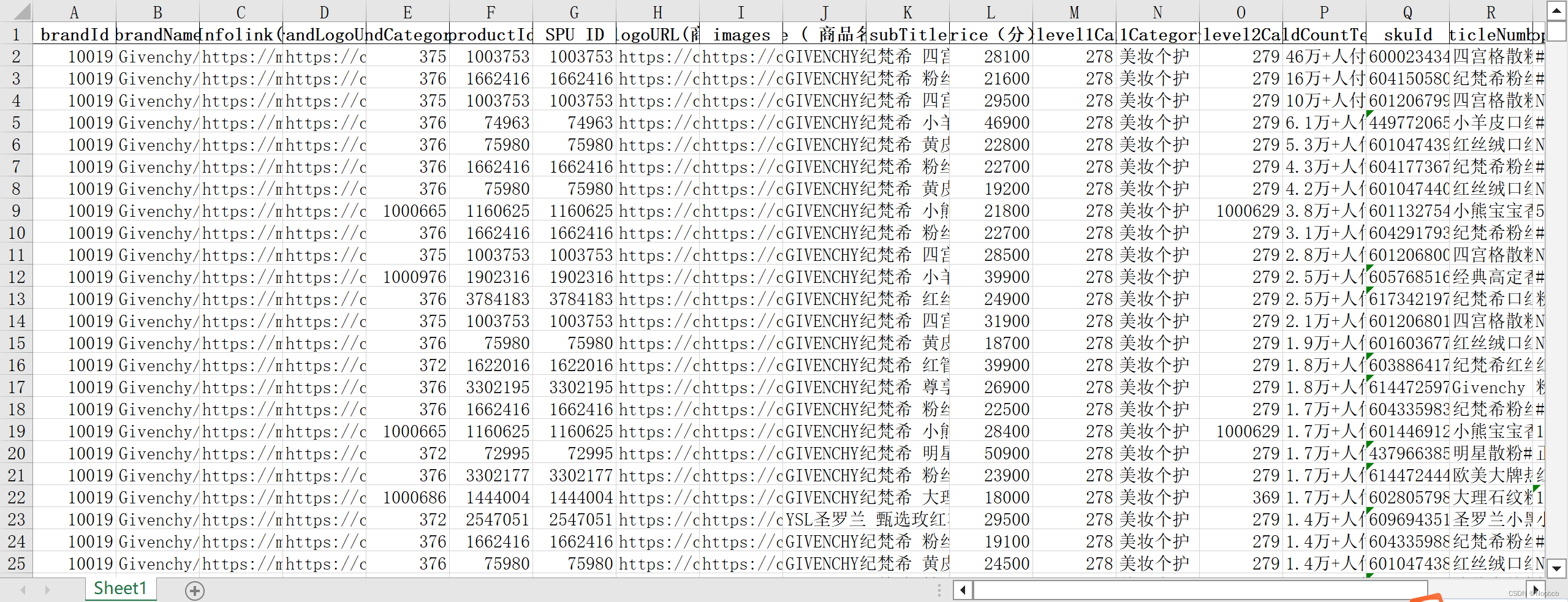This screenshot has width=1568, height=602.
Task: Click the vertical scrollbar up arrow
Action: click(x=1557, y=10)
